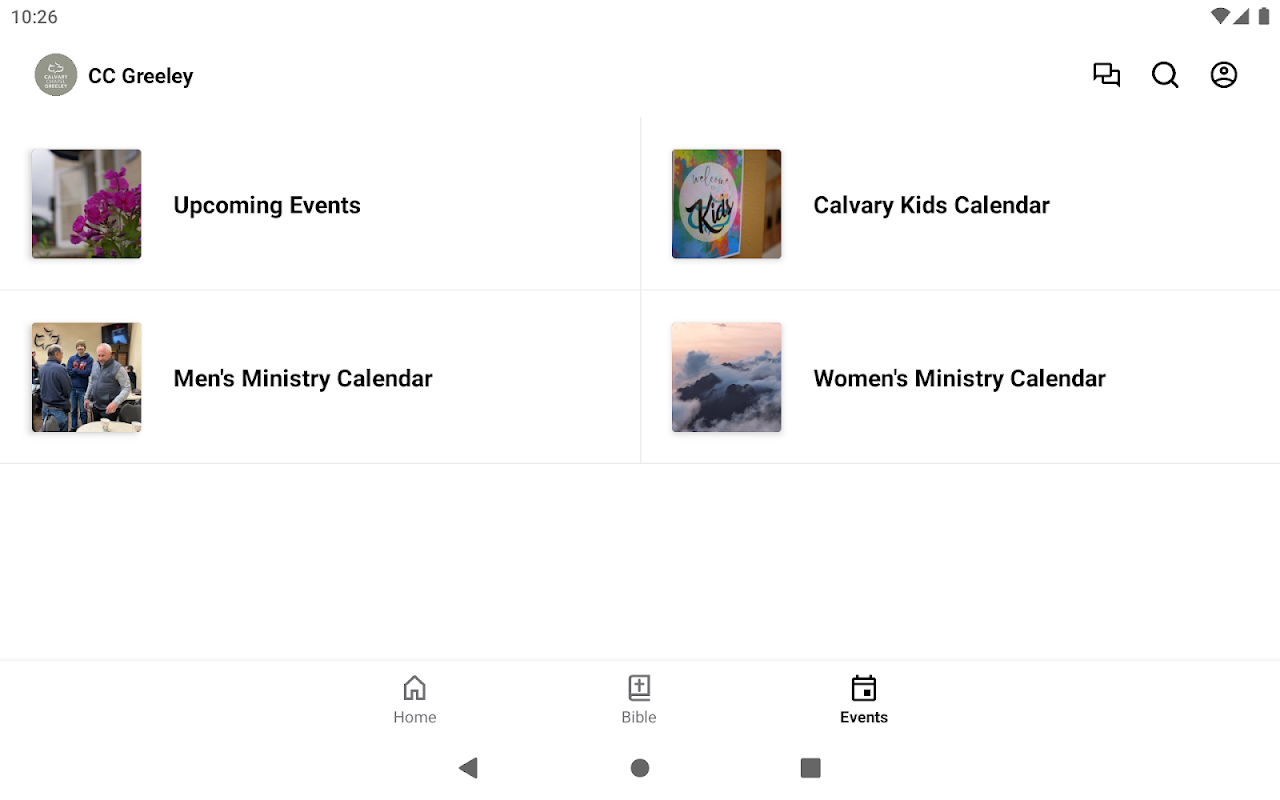Open the chat messages icon
Image resolution: width=1280 pixels, height=800 pixels.
pos(1106,75)
